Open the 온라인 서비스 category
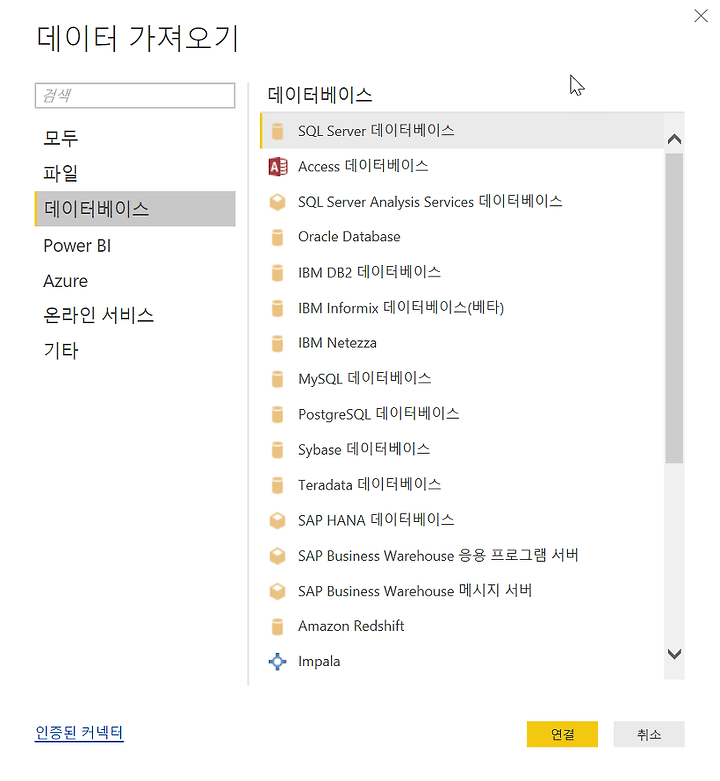 tap(135, 315)
